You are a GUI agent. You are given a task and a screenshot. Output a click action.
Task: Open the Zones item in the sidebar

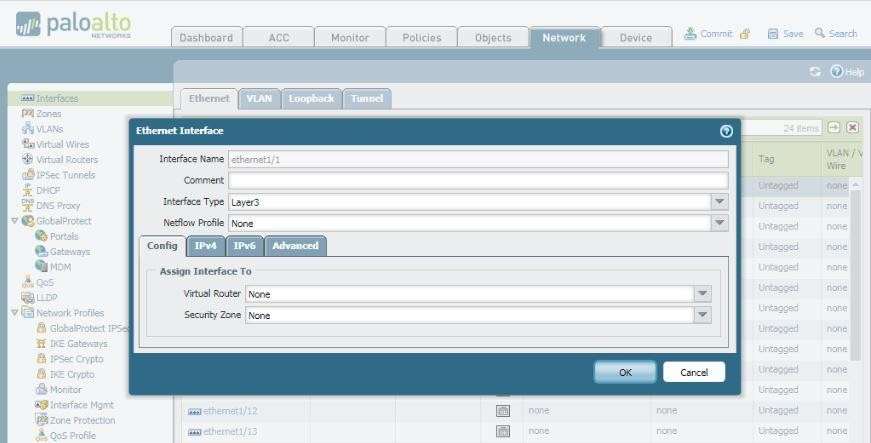(28, 114)
